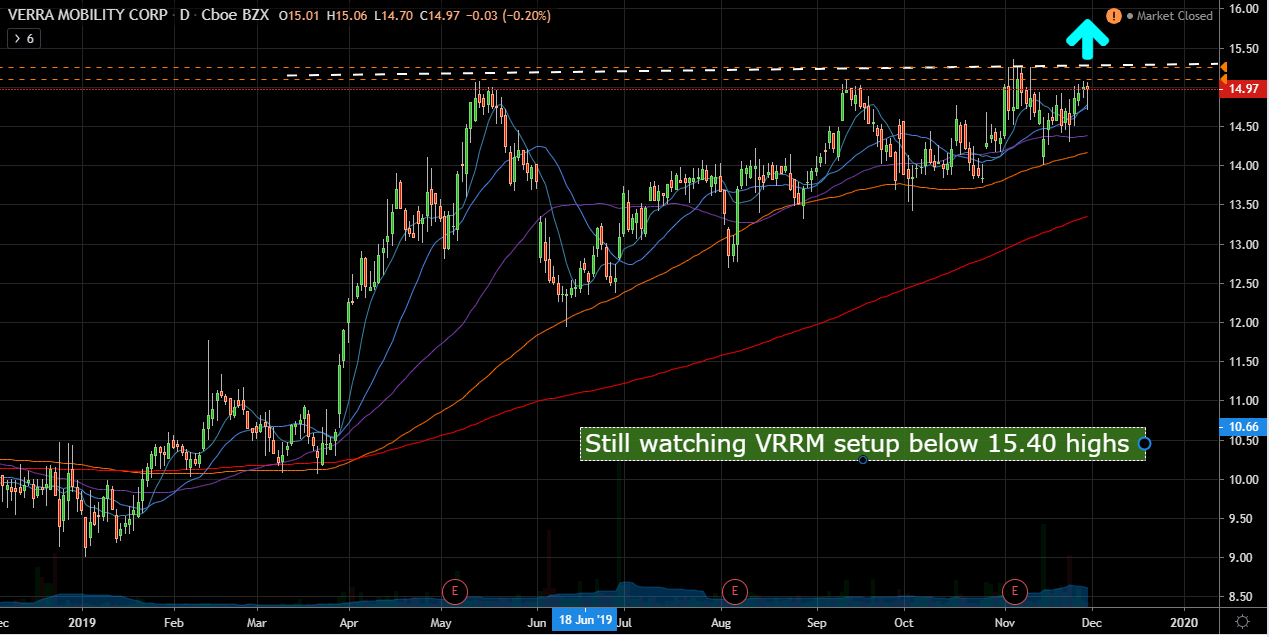Click the August earnings E marker
Image resolution: width=1269 pixels, height=637 pixels.
(735, 590)
